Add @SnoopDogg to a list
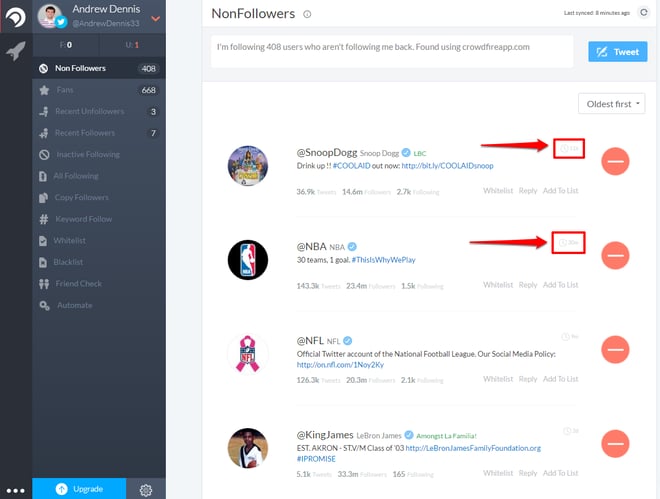The image size is (660, 499). (x=560, y=191)
